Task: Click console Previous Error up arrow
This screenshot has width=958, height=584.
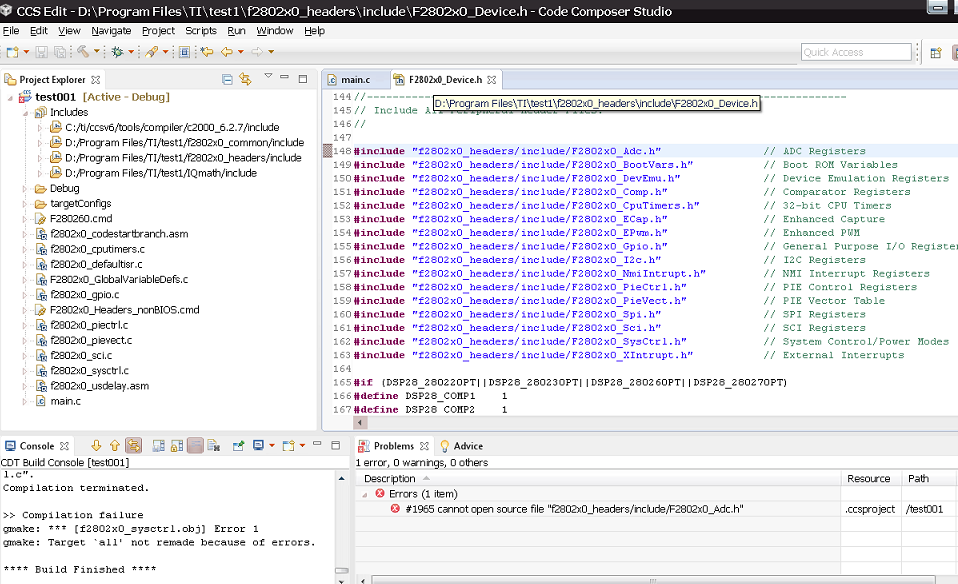Action: (115, 446)
